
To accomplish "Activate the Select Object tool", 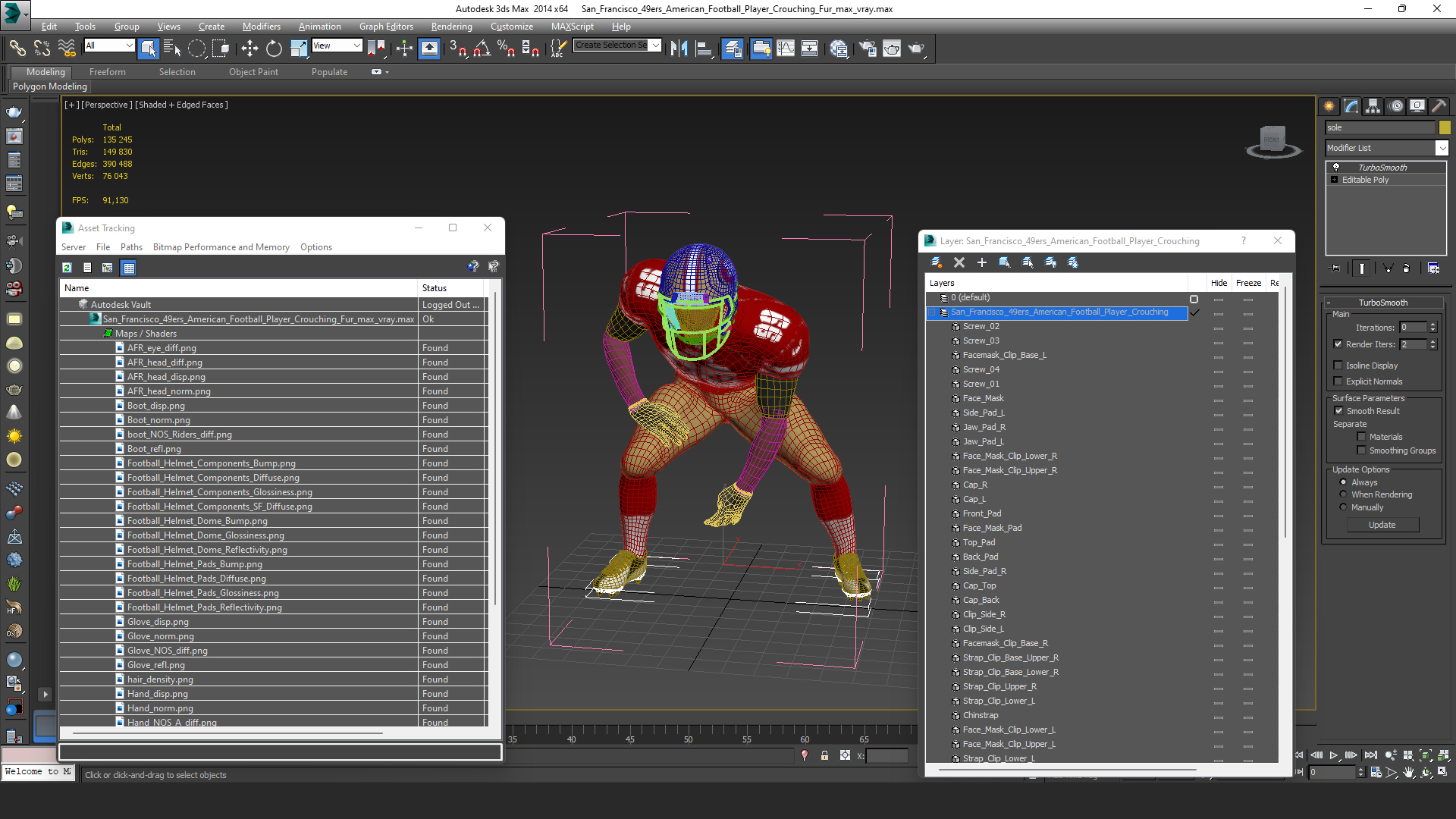I will (x=149, y=49).
